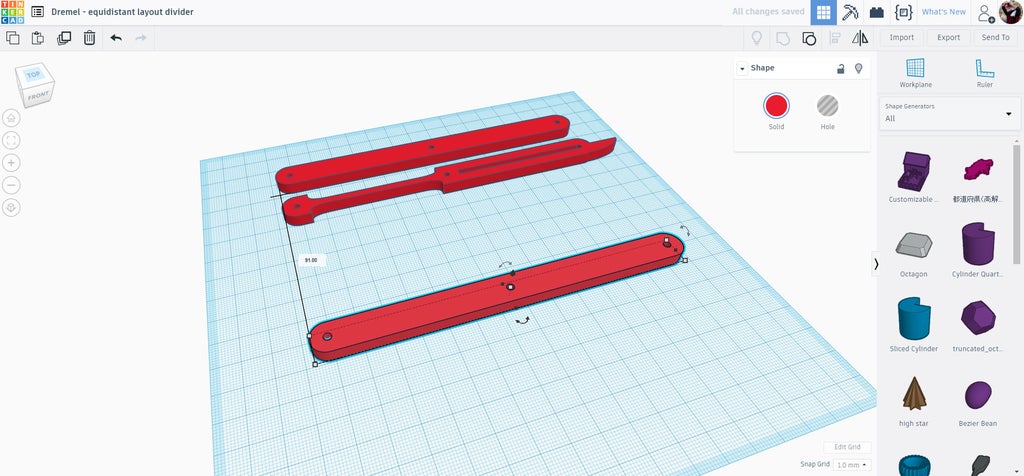Viewport: 1024px width, 476px height.
Task: Set shape to Hole
Action: tap(827, 112)
